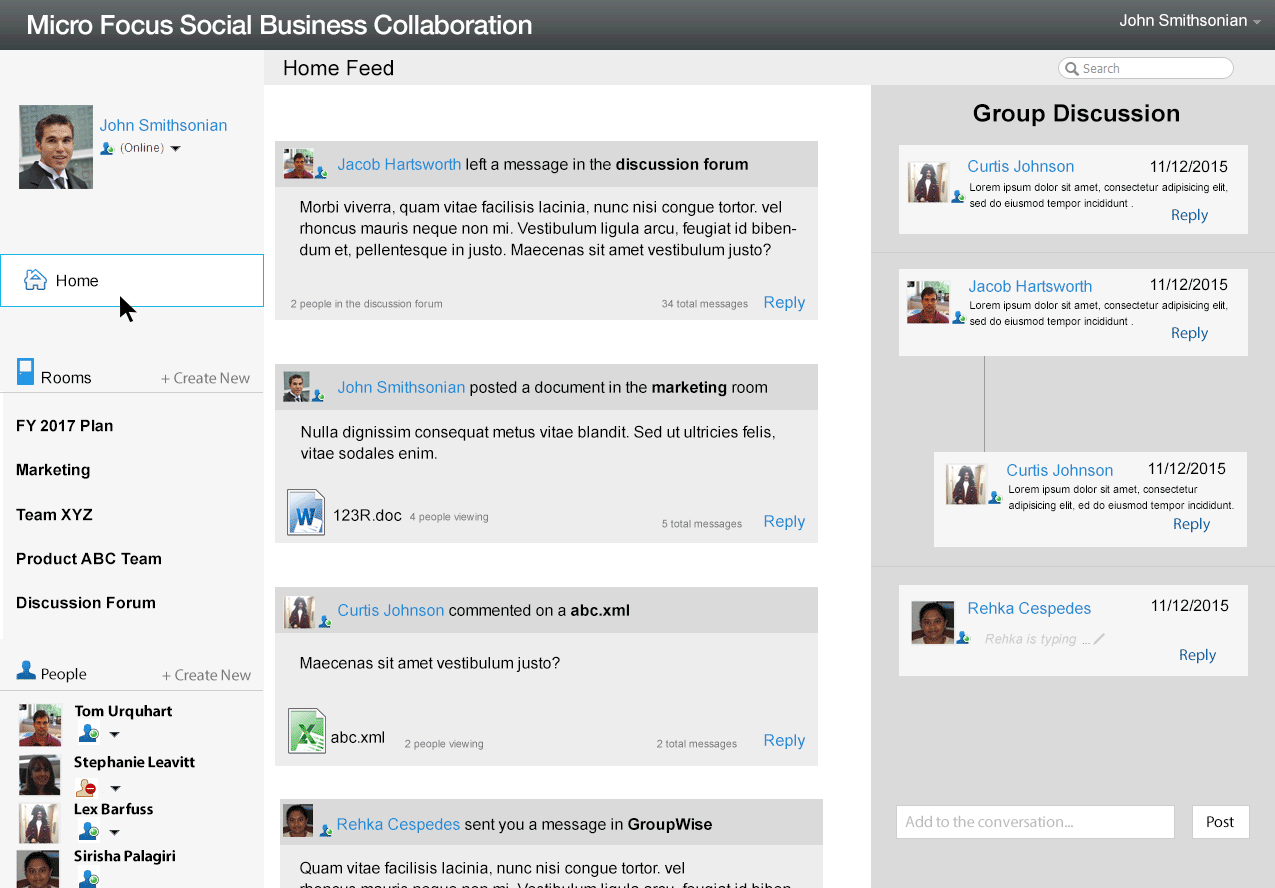The image size is (1275, 888).
Task: Click Curtis Johnson's avatar in the abc.xml post
Action: click(300, 611)
